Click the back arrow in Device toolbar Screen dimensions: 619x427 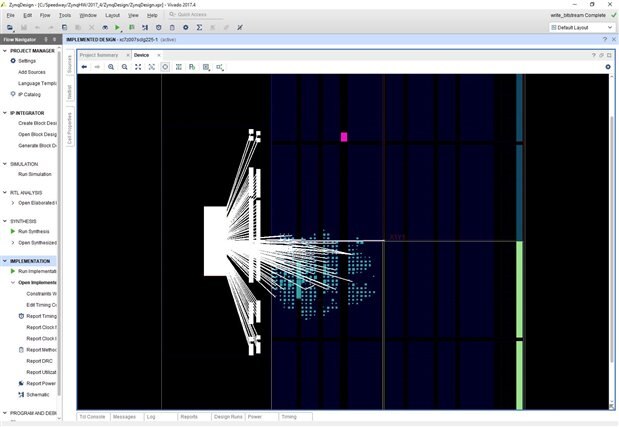(84, 67)
